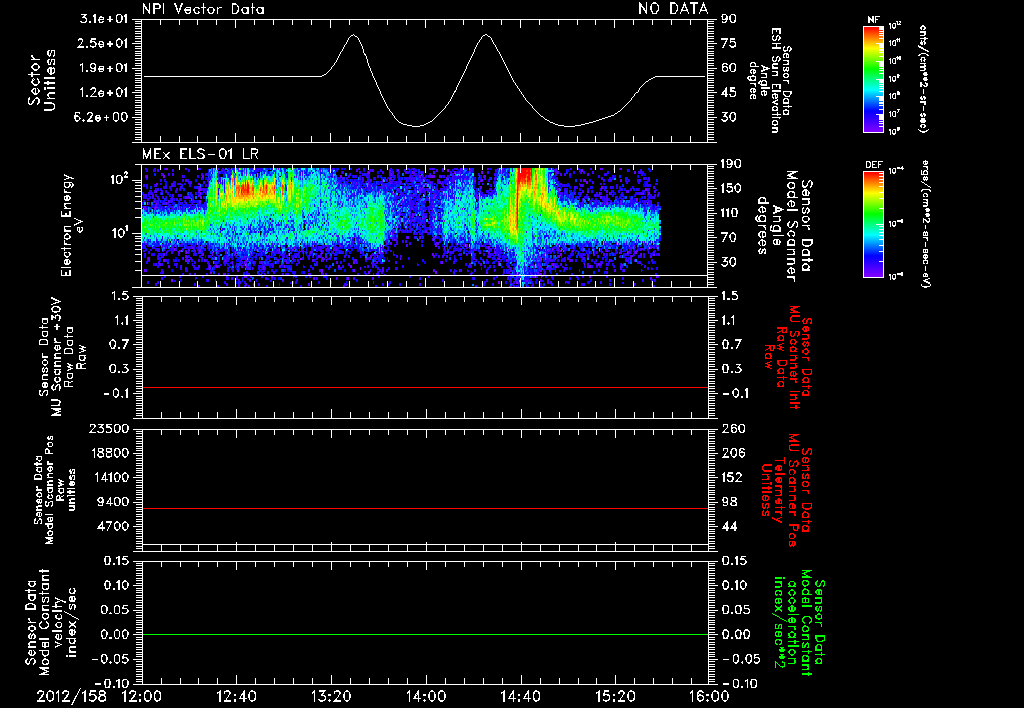The width and height of the screenshot is (1024, 708).
Task: Click the 260 telemetry tick label
Action: [733, 429]
